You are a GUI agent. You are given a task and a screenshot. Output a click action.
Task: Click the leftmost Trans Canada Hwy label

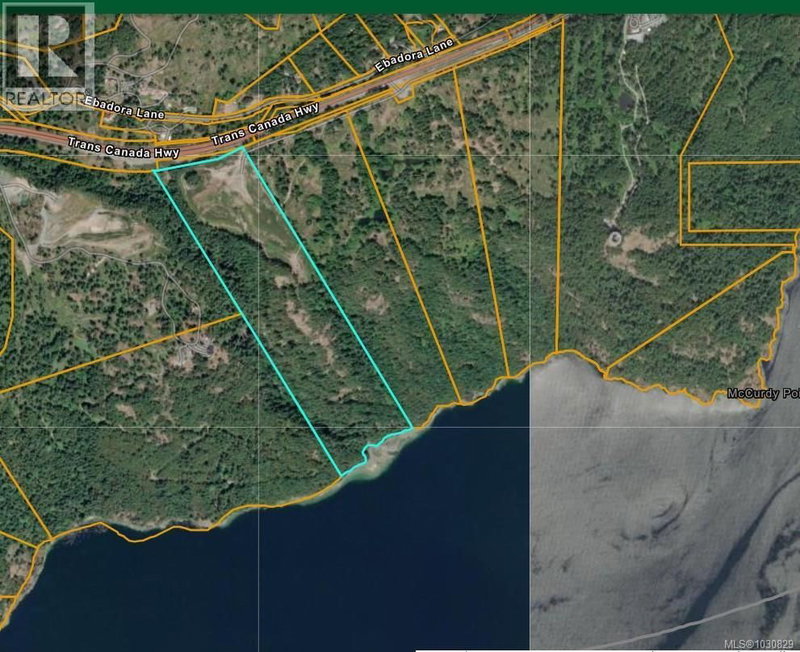[x=124, y=147]
